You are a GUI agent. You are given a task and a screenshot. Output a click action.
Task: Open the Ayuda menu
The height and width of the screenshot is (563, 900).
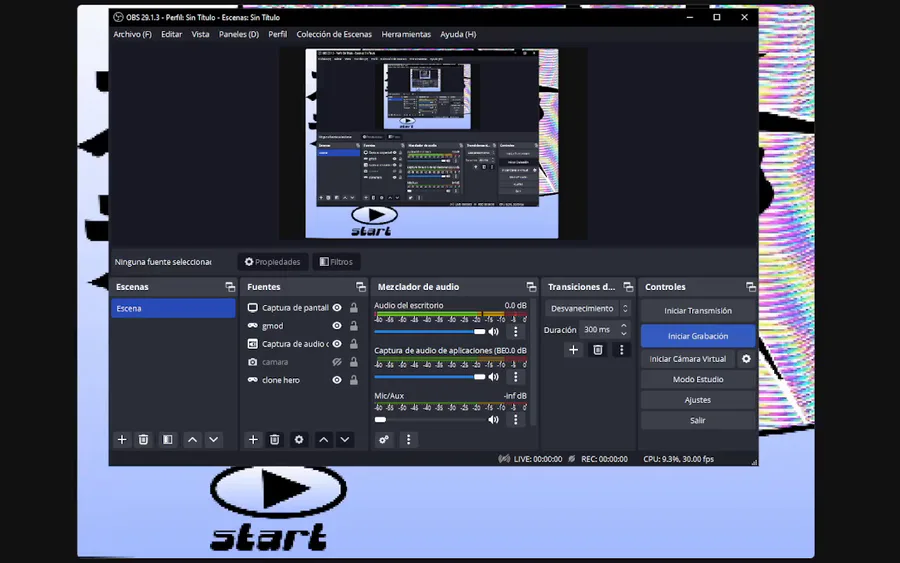458,34
